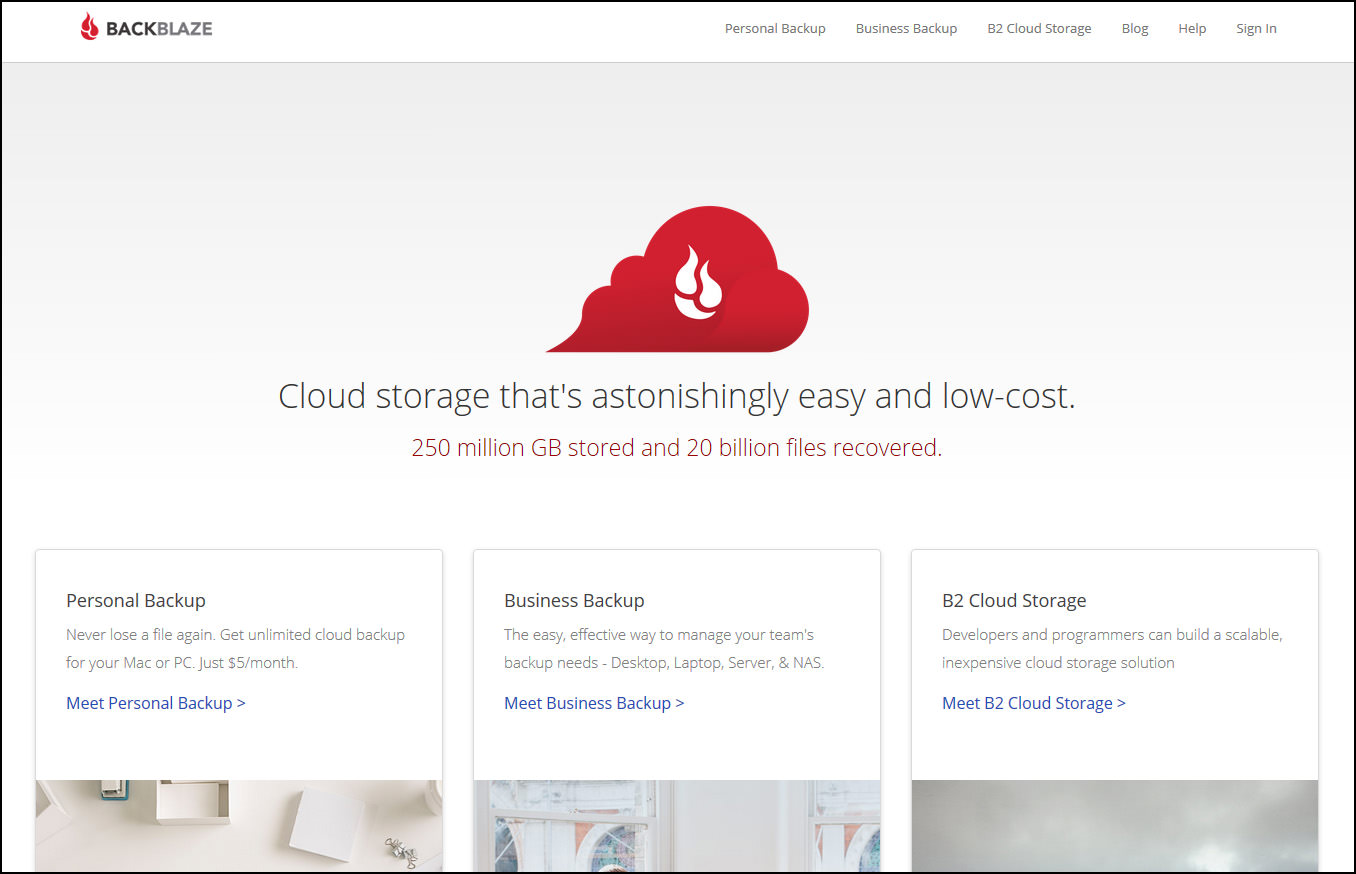Click the B2 Cloud Storage card heading

pyautogui.click(x=1014, y=601)
